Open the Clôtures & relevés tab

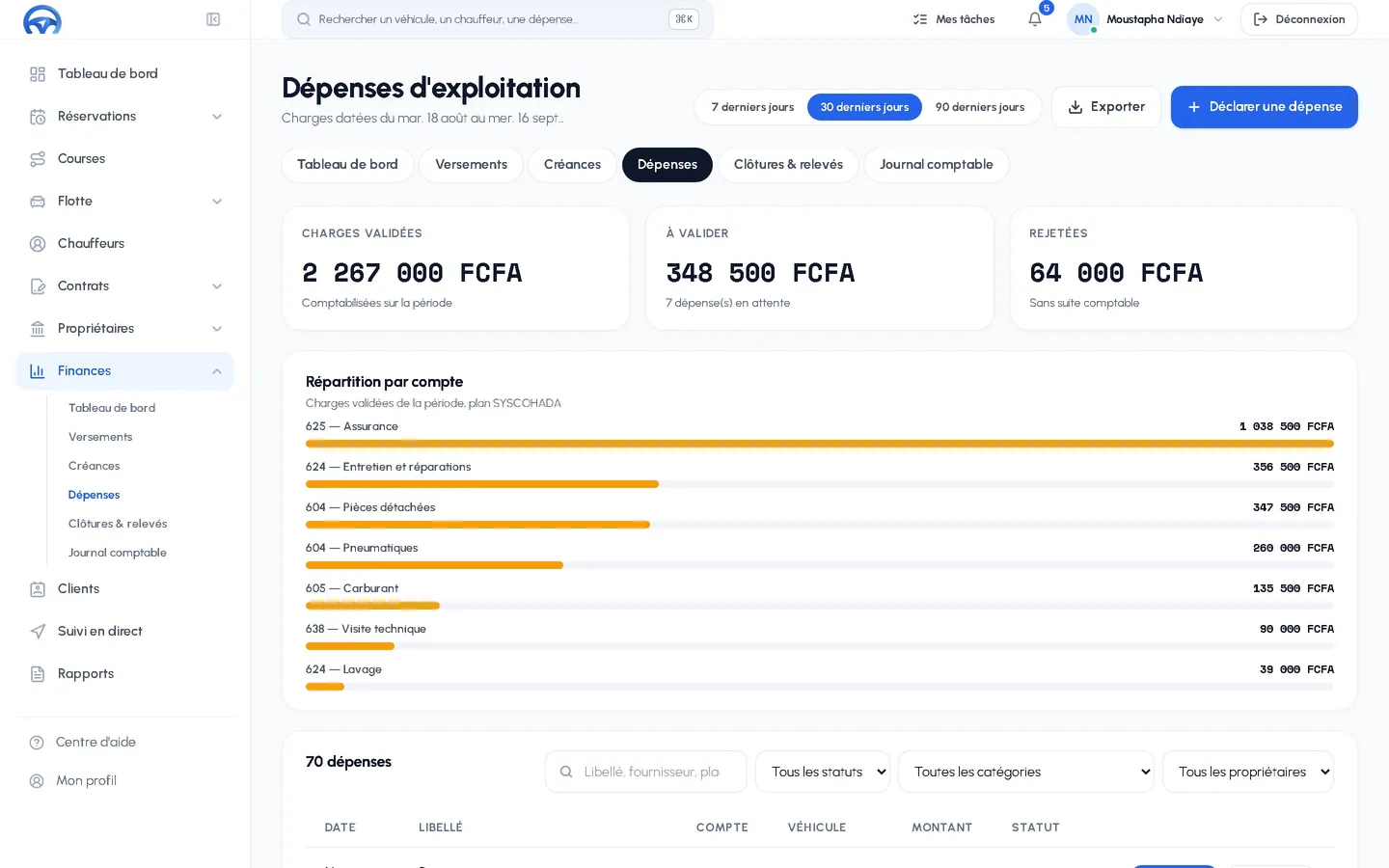pos(788,165)
